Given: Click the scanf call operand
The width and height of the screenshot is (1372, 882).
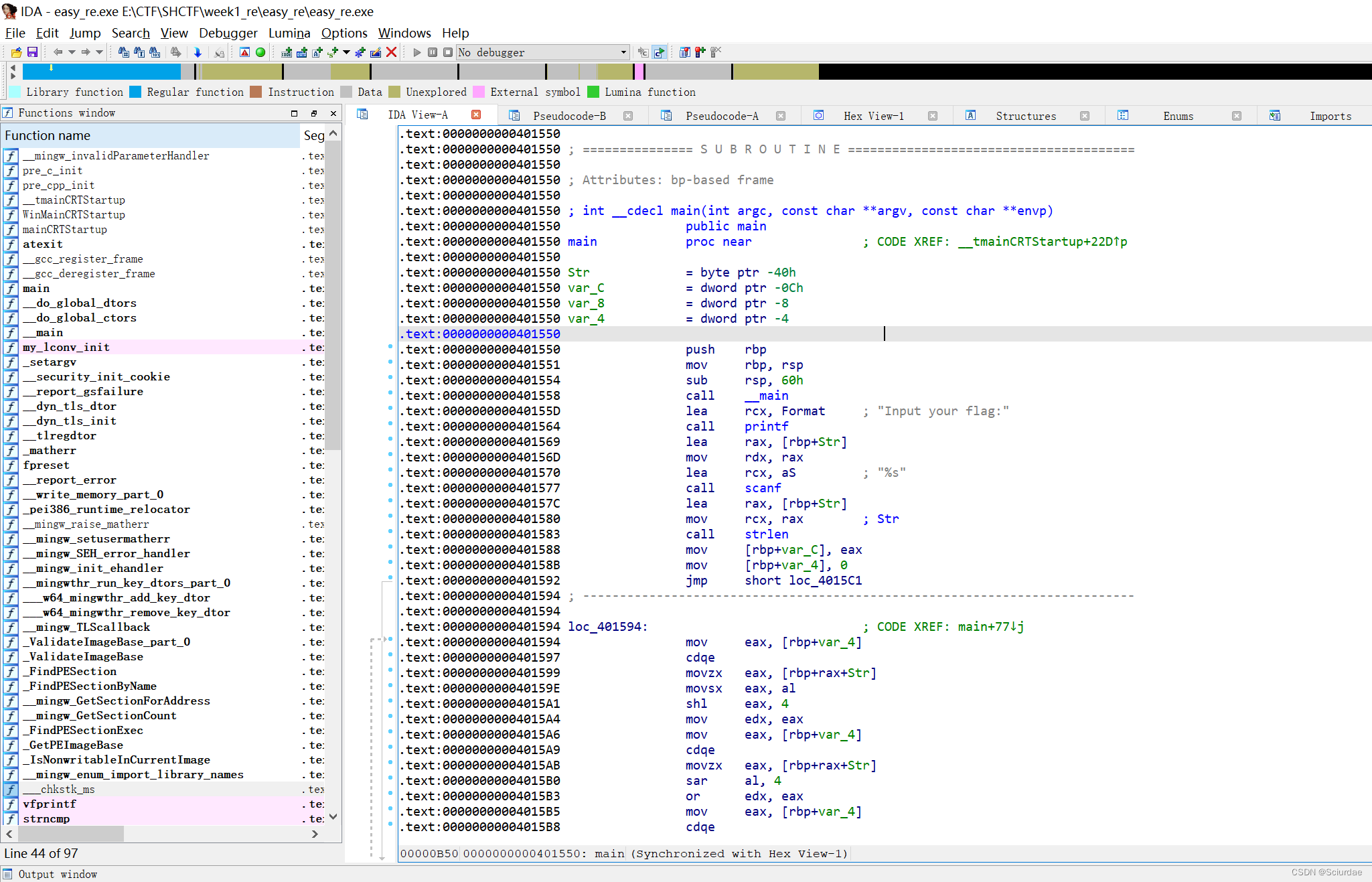Looking at the screenshot, I should click(x=763, y=488).
